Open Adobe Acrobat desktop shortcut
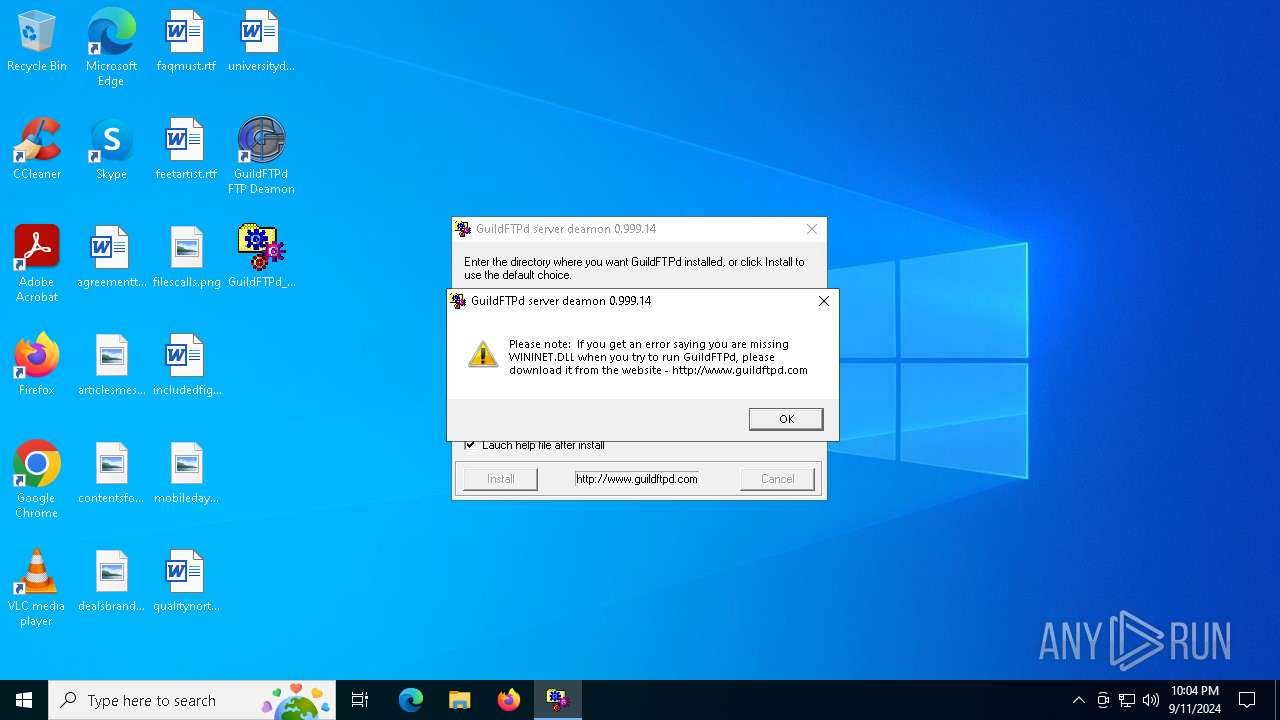 (37, 263)
